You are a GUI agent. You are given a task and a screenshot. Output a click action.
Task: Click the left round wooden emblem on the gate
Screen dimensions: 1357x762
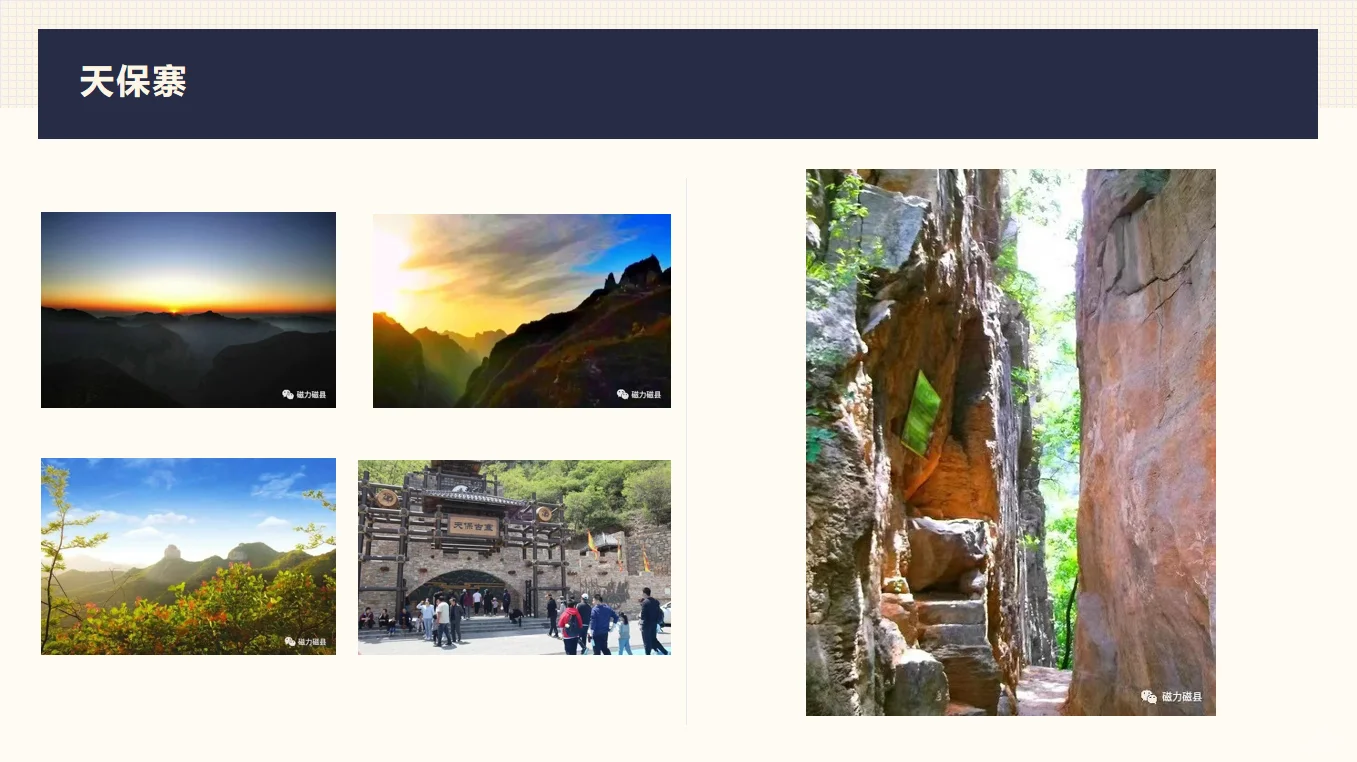tap(386, 498)
